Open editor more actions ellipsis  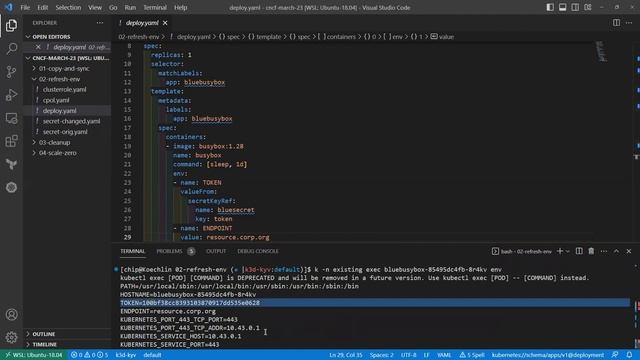[x=629, y=23]
